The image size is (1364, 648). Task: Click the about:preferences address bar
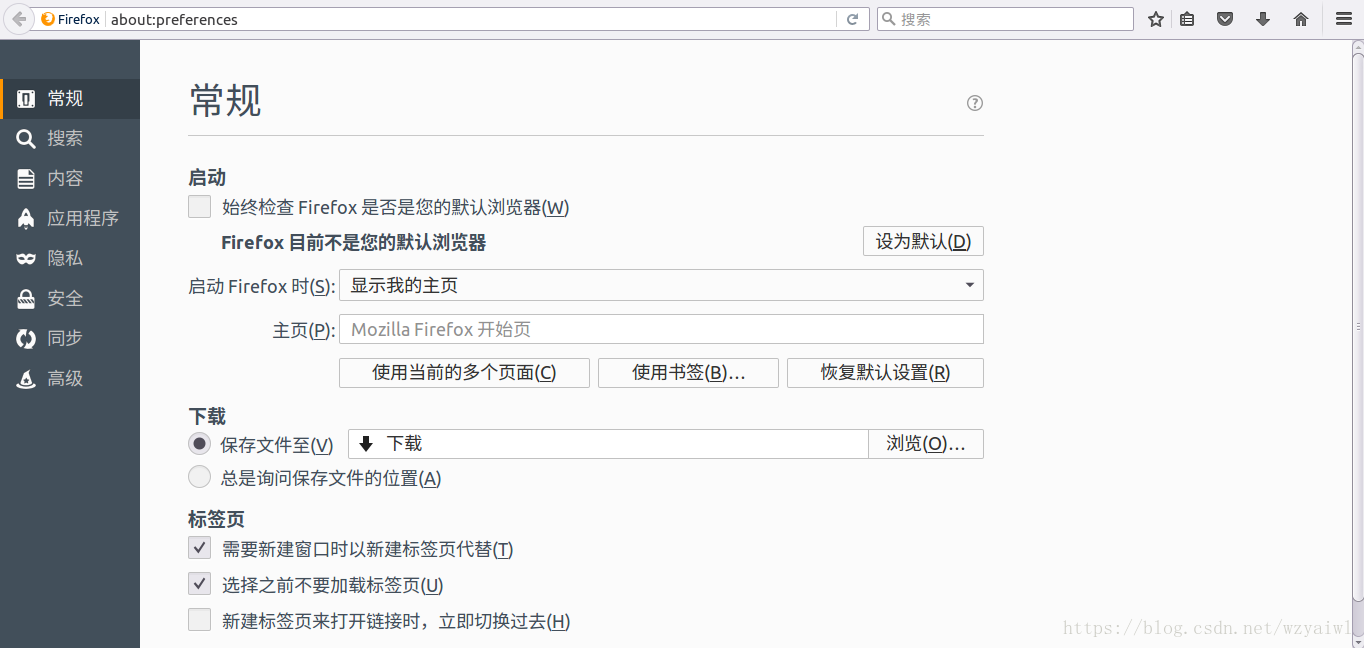pos(470,19)
